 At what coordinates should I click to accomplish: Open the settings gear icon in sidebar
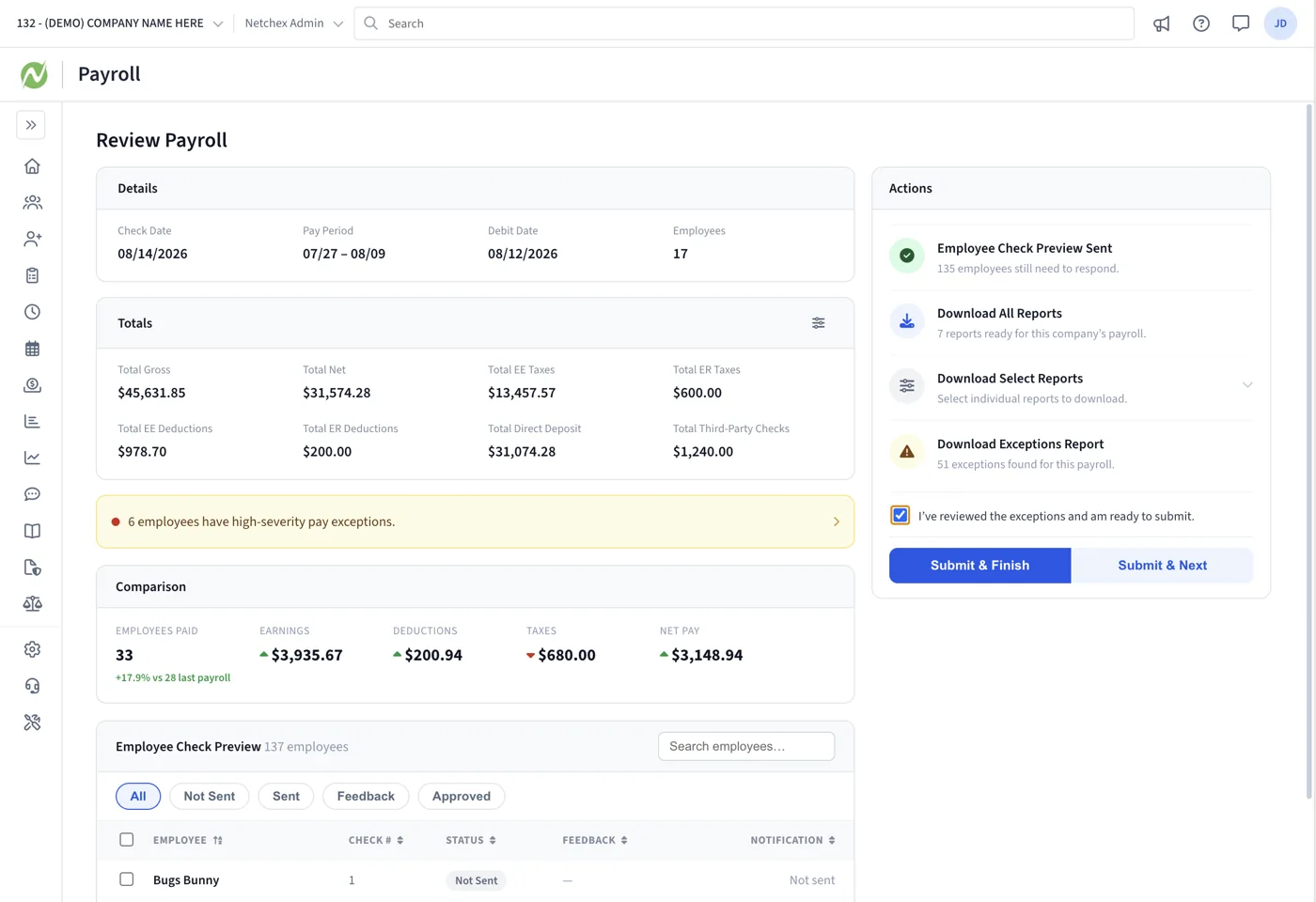[32, 649]
